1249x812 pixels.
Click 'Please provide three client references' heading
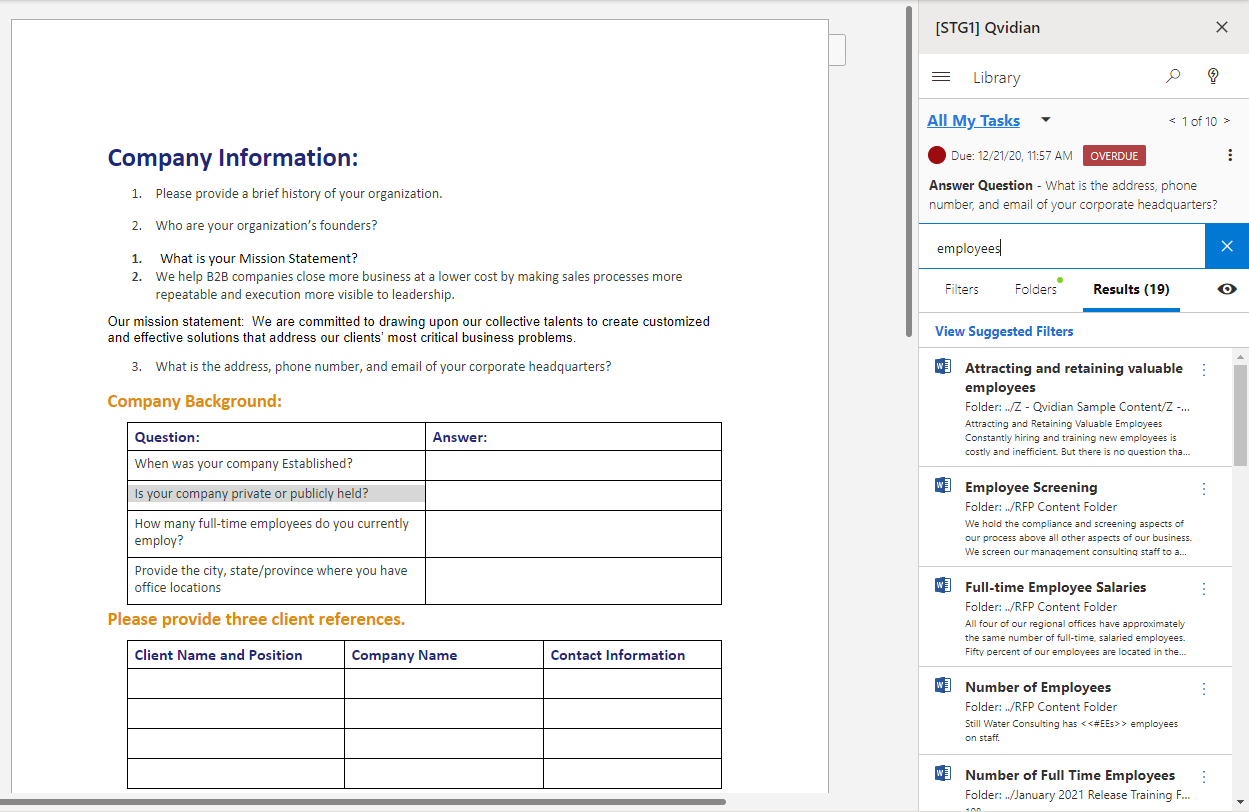pyautogui.click(x=256, y=619)
